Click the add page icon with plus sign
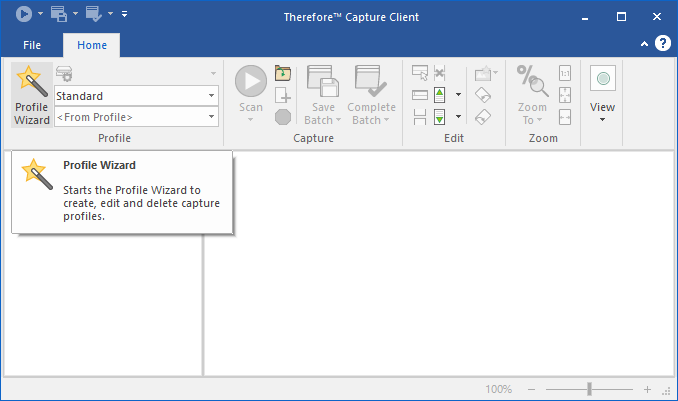This screenshot has width=678, height=401. 283,95
